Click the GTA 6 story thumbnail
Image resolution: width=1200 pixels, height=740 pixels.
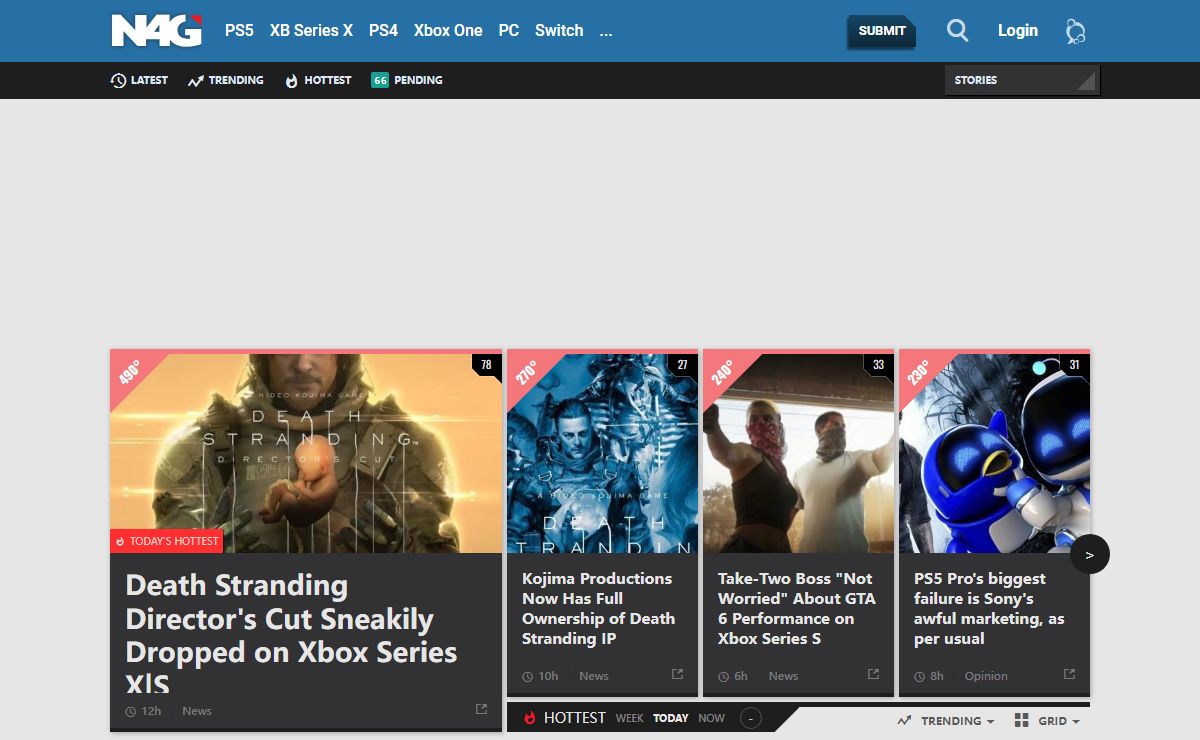pos(798,453)
